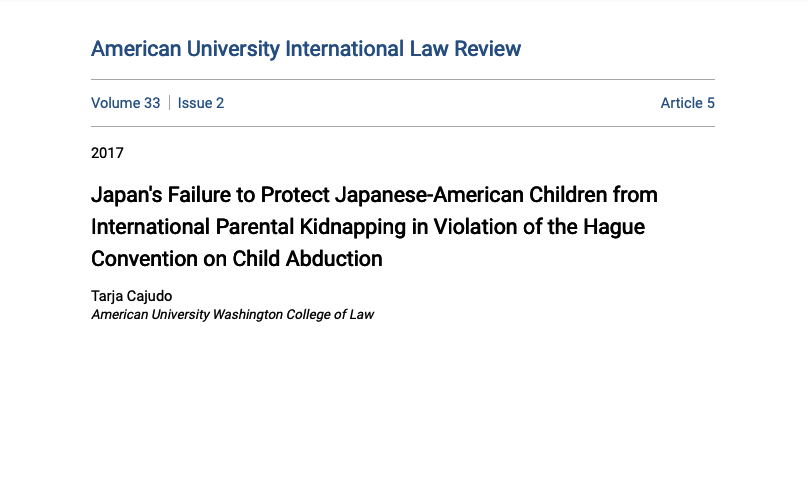
Task: Click the horizontal rule below the journal title
Action: click(403, 79)
